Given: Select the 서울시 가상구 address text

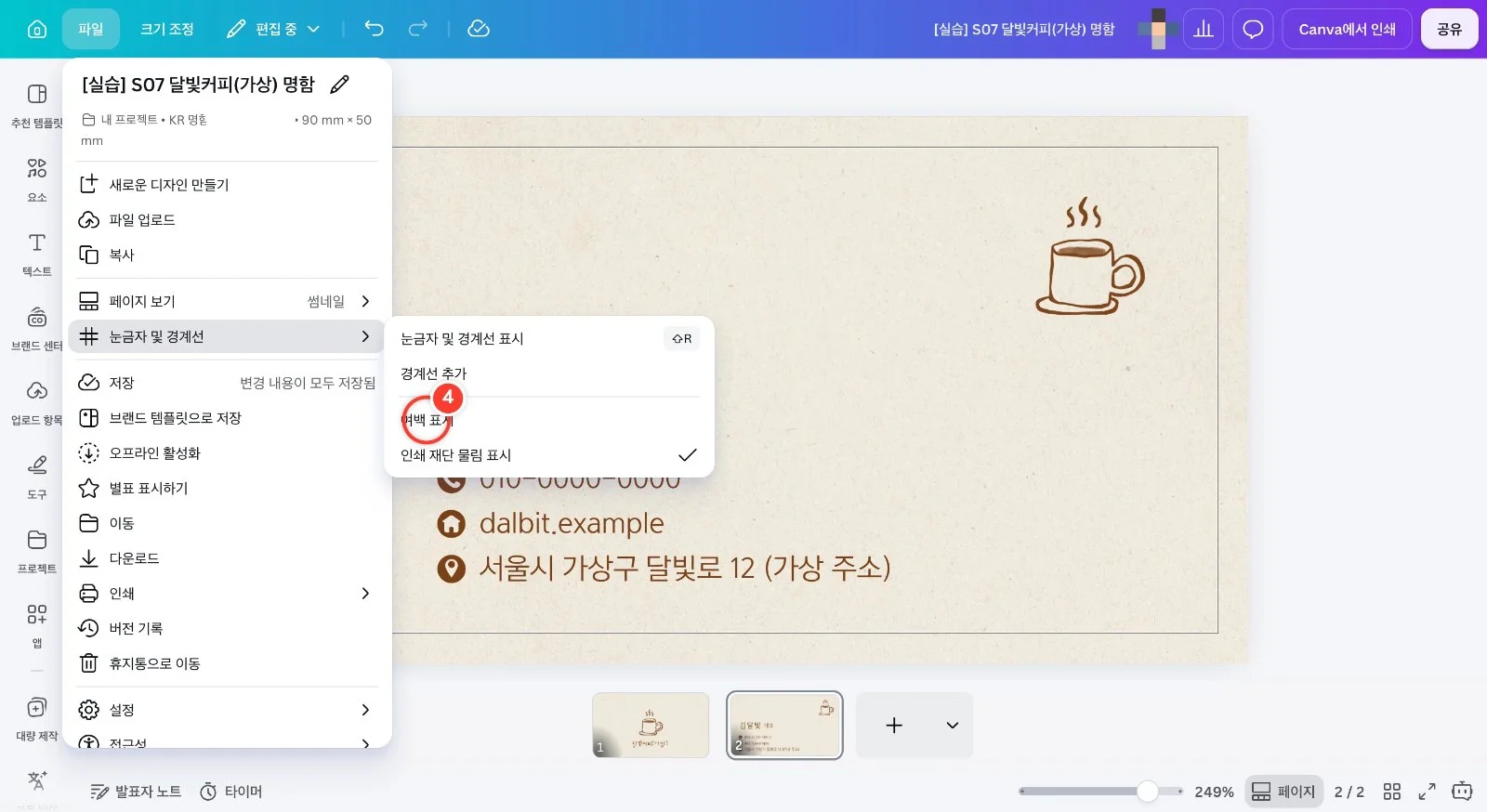Looking at the screenshot, I should (x=684, y=568).
